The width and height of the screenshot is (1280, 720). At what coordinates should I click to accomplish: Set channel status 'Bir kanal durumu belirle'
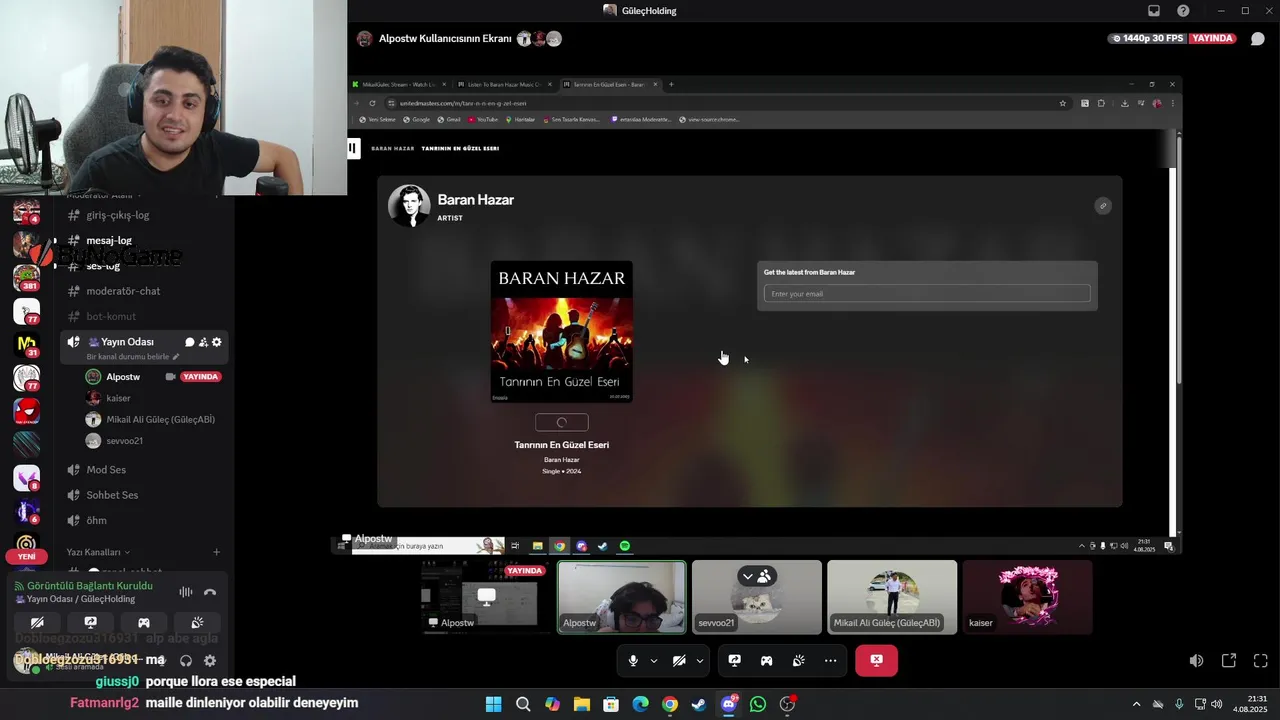133,356
